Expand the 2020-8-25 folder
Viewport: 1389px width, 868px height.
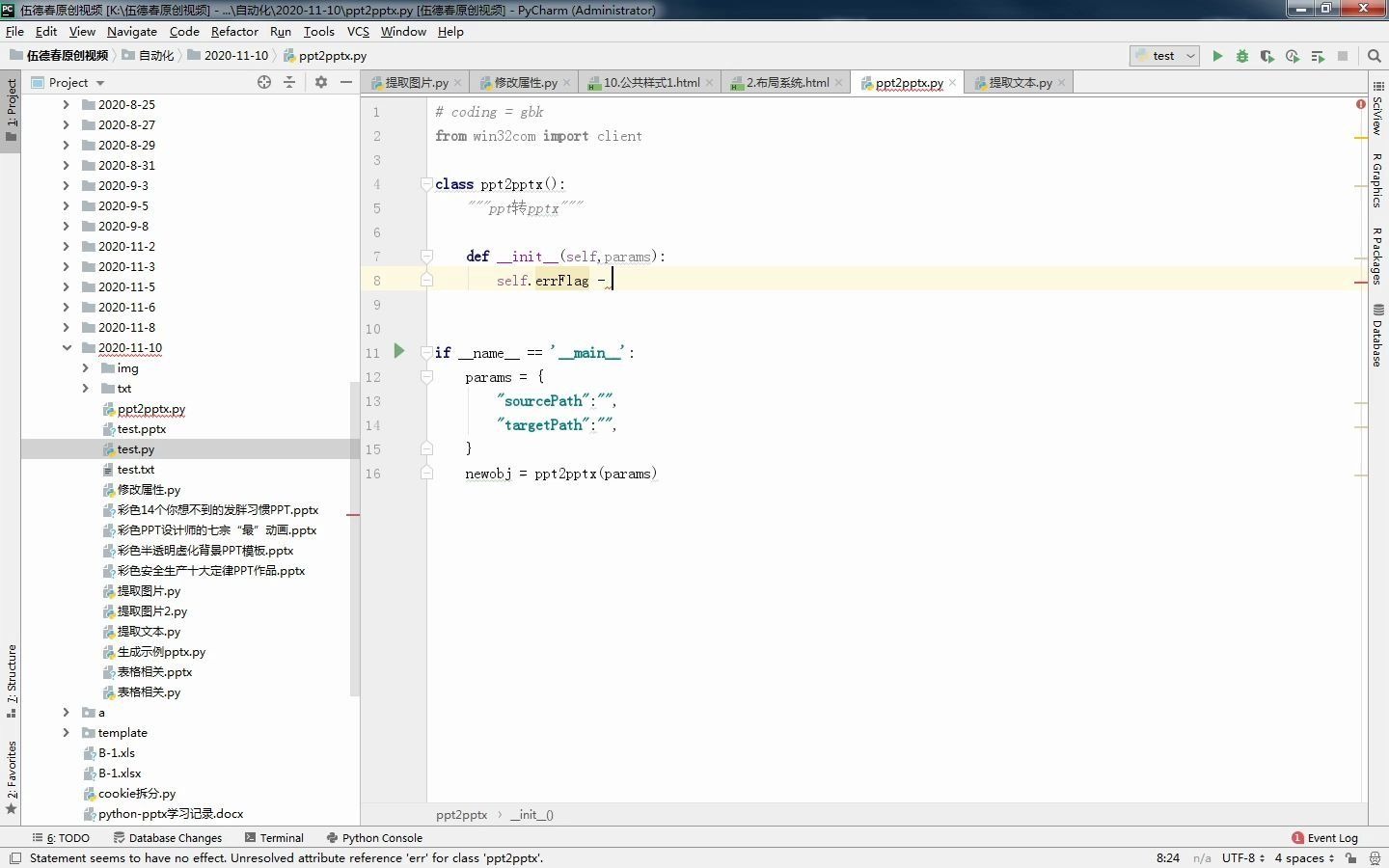coord(67,104)
